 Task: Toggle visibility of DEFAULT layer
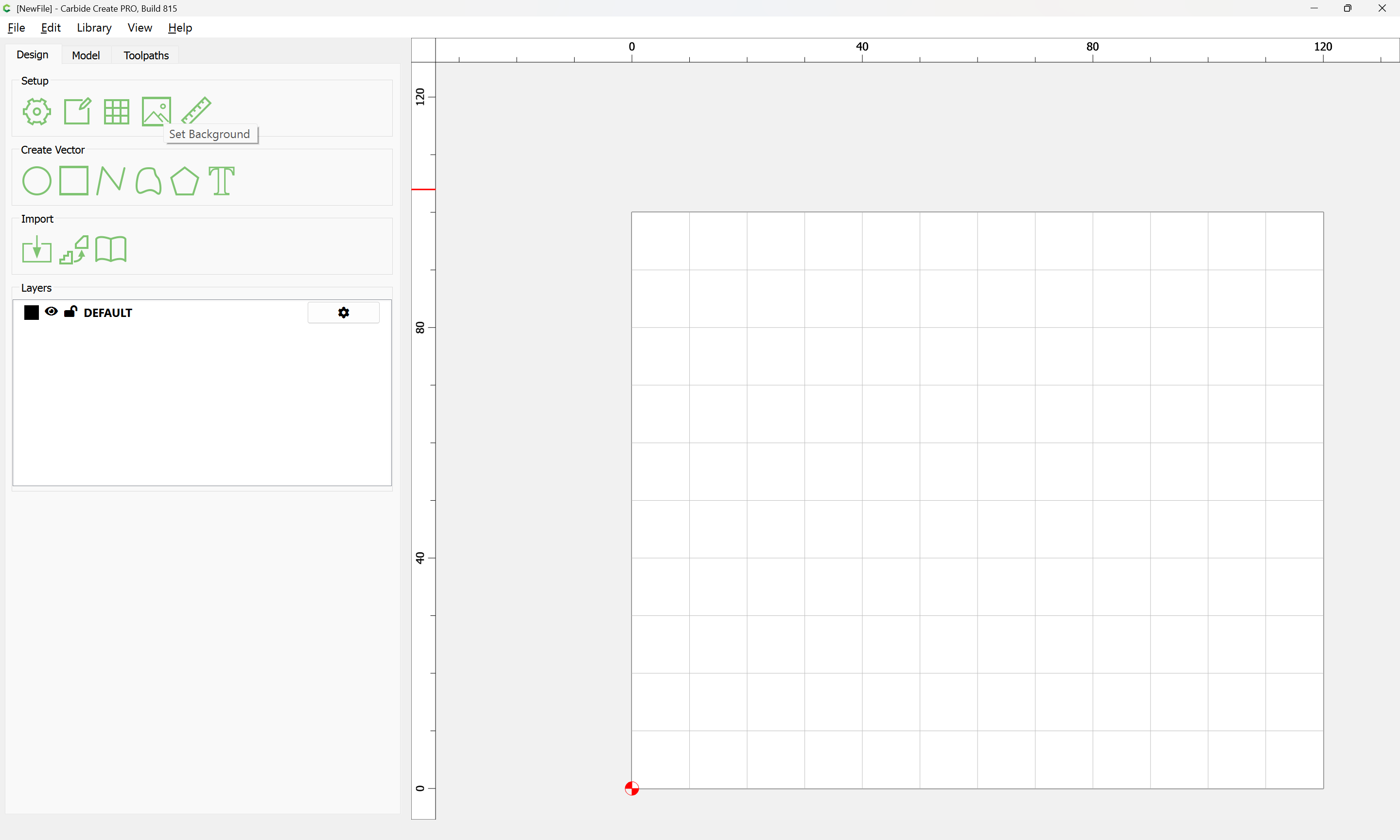click(x=51, y=311)
